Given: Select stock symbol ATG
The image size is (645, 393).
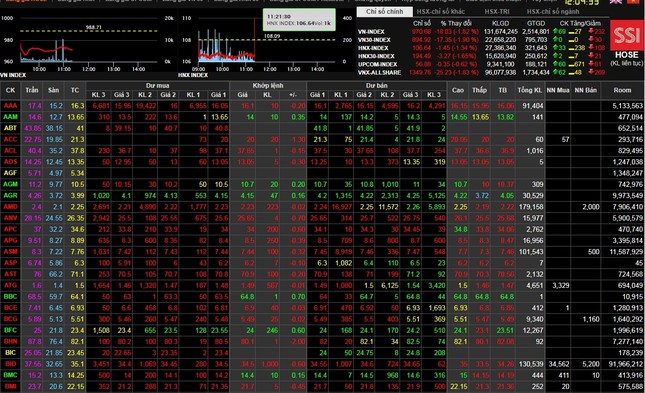Looking at the screenshot, I should [11, 285].
